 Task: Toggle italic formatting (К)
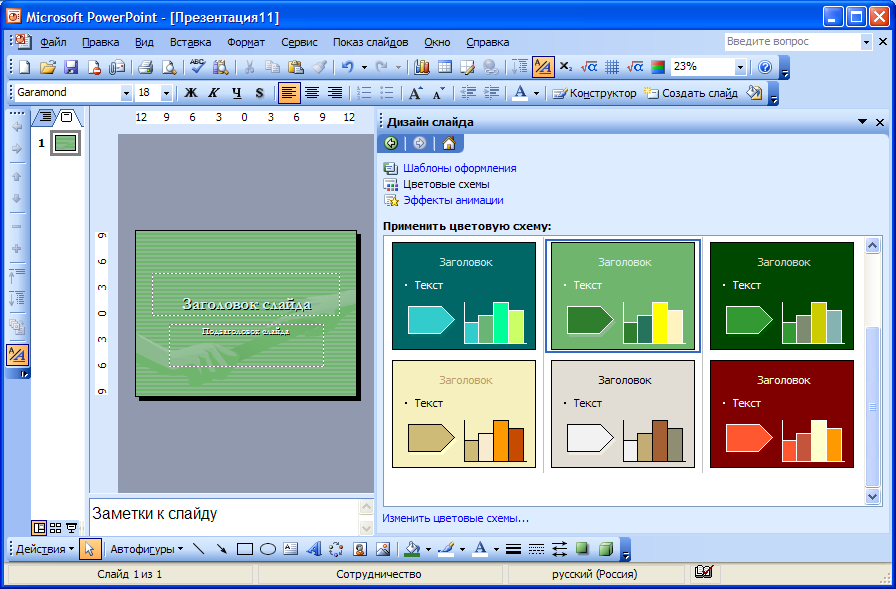click(214, 93)
